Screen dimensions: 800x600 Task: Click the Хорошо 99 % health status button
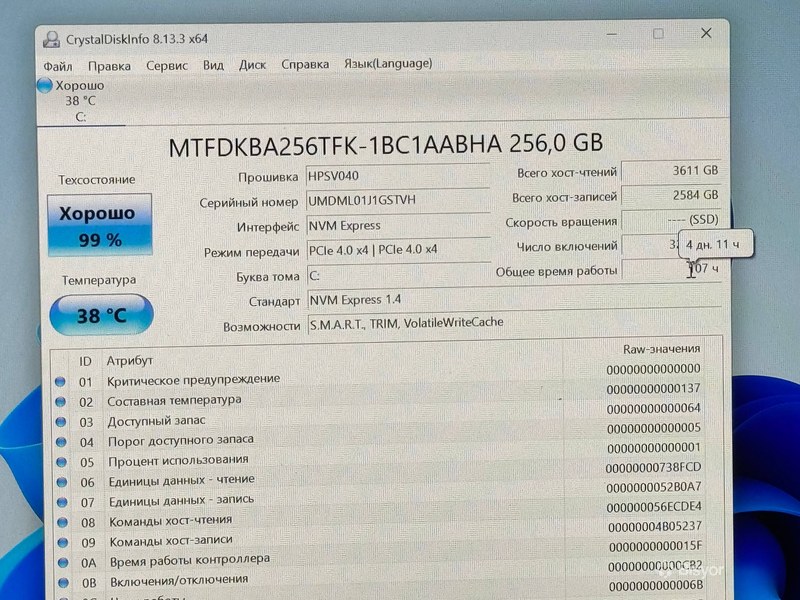[x=99, y=224]
